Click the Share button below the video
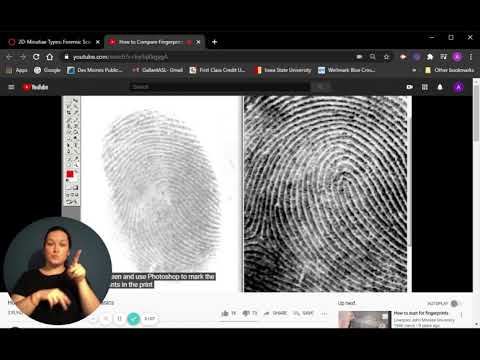 coord(275,313)
